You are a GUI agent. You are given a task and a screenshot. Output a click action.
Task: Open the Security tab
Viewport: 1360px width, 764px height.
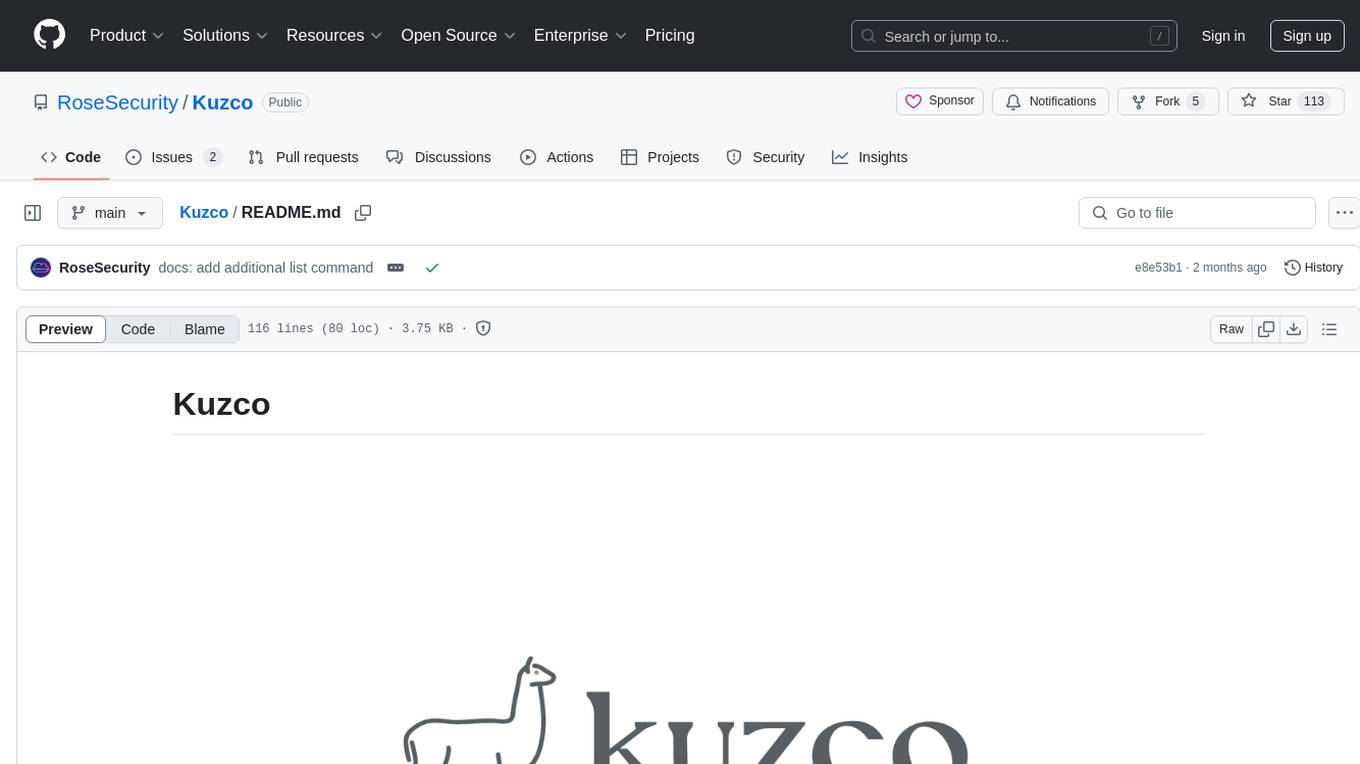pos(765,157)
